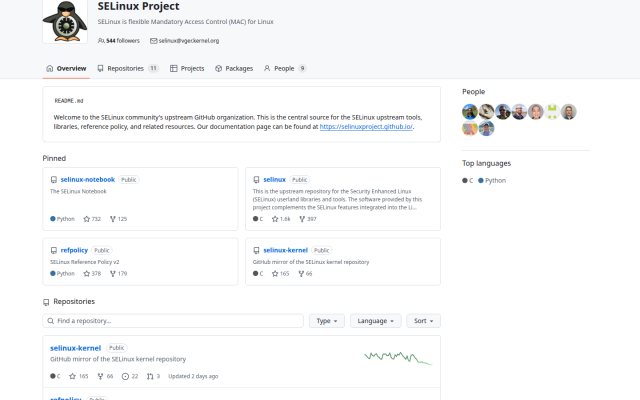Click third member avatar under People
This screenshot has width=640, height=400.
(x=502, y=111)
